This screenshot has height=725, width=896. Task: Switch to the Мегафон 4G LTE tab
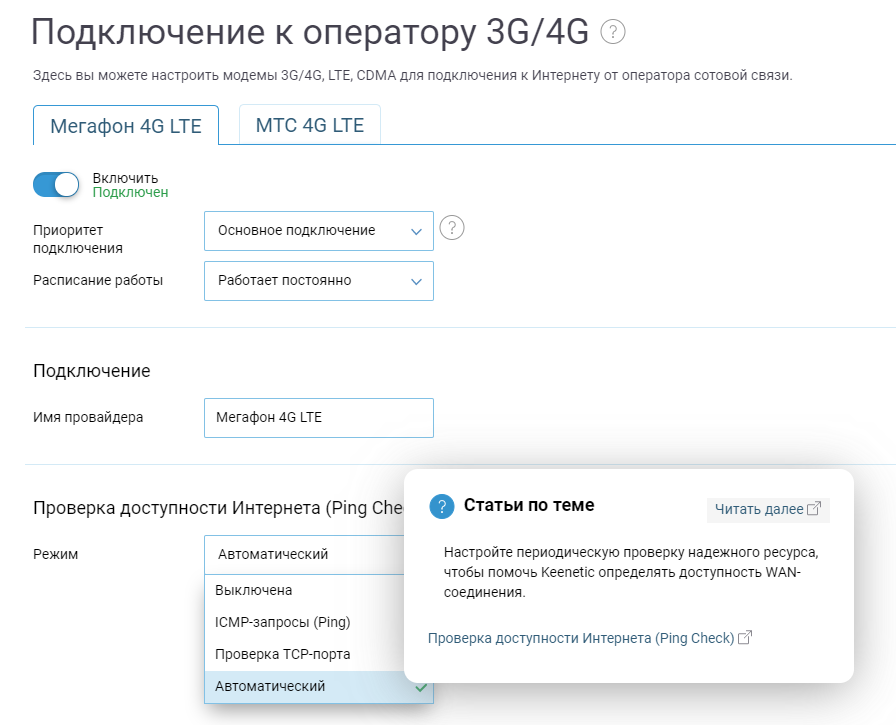[126, 126]
